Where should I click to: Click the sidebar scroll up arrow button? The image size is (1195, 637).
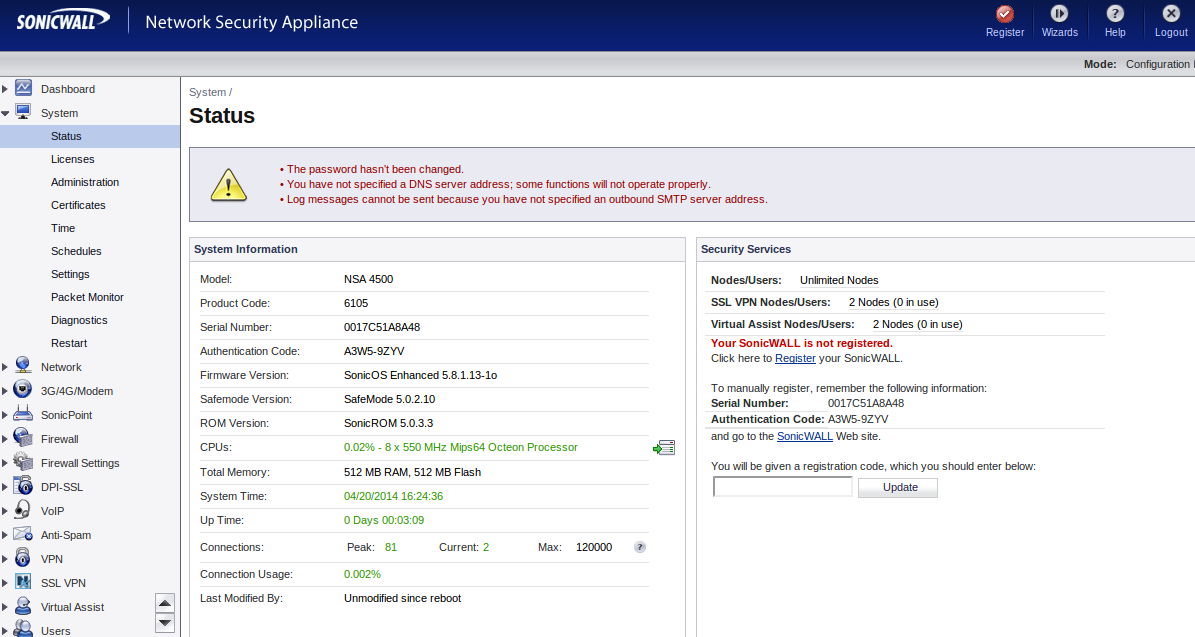(165, 603)
